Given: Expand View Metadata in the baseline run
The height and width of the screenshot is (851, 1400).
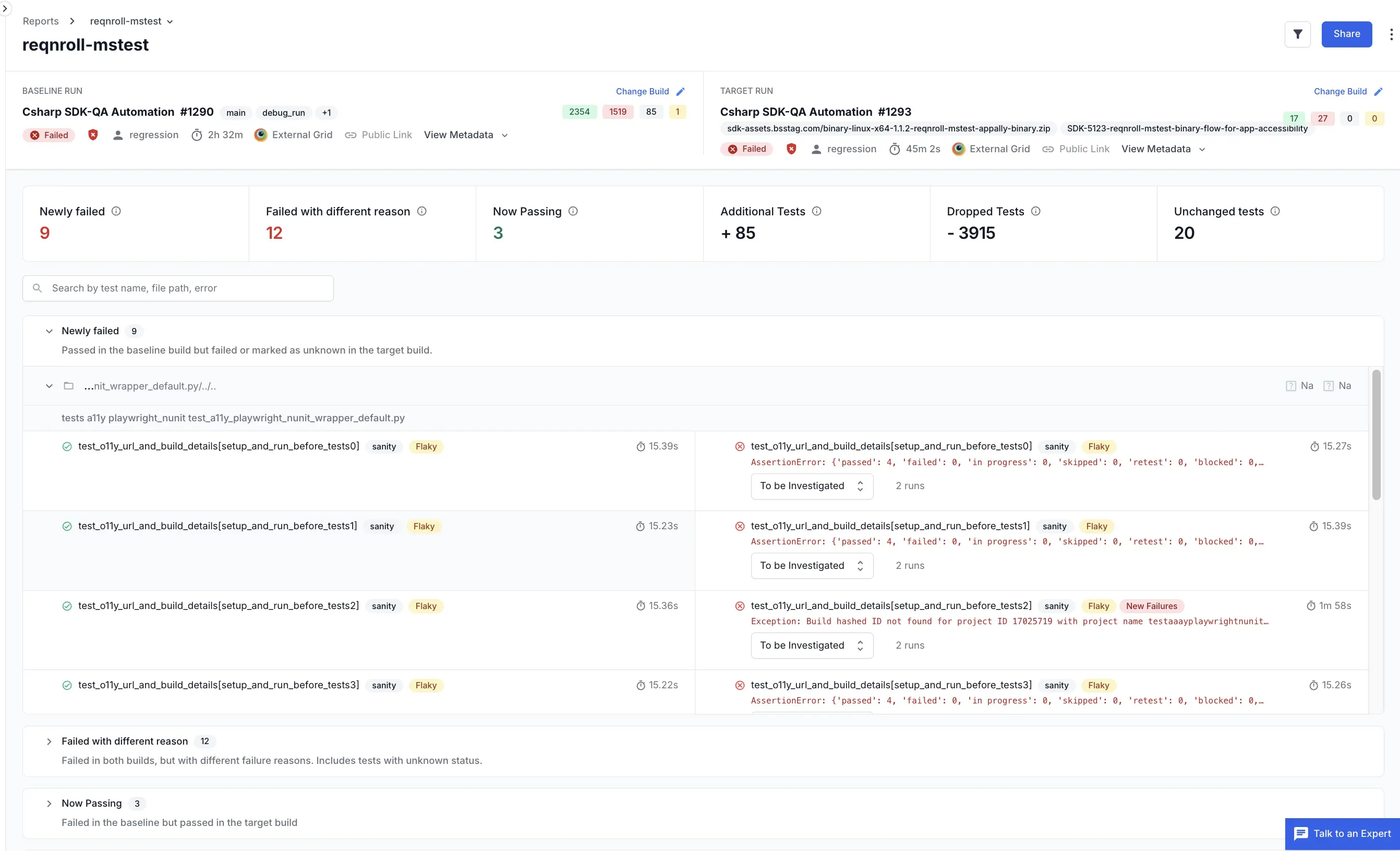Looking at the screenshot, I should (465, 135).
